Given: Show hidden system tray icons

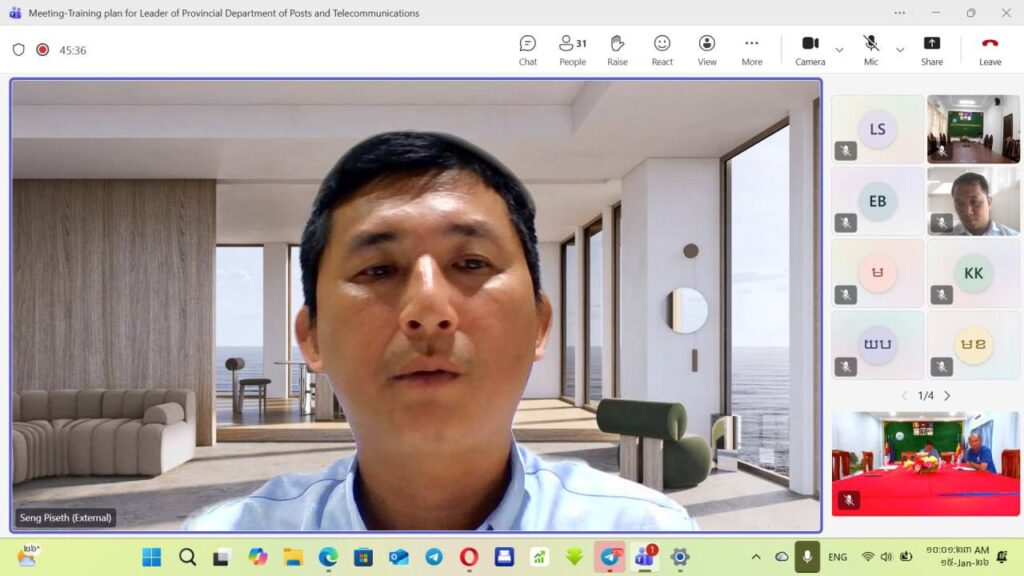Looking at the screenshot, I should tap(756, 557).
